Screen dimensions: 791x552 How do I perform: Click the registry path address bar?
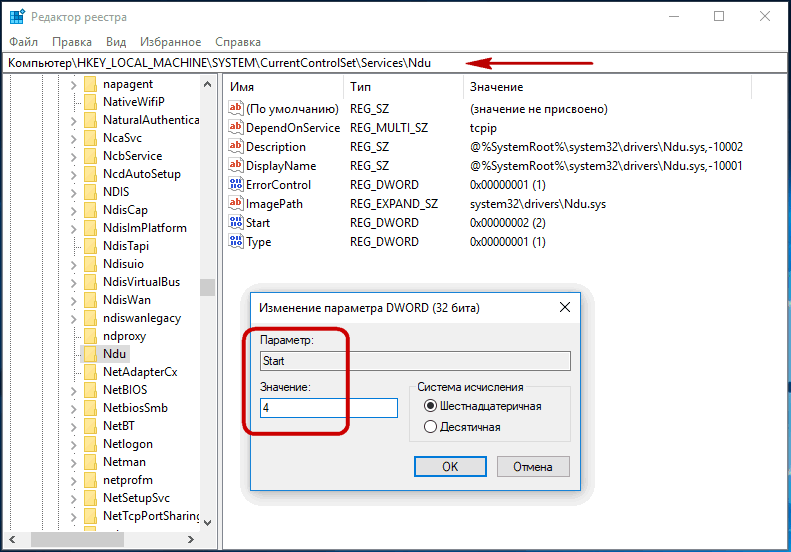pos(395,63)
